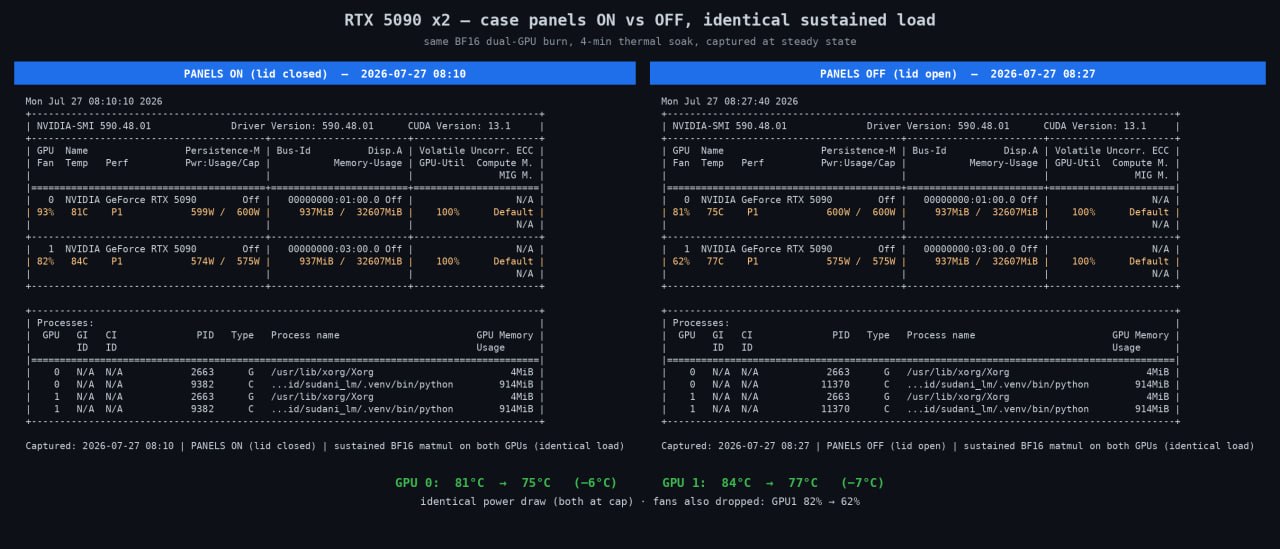Click PID 11370 on GPU 1 row, PANELS OFF
The width and height of the screenshot is (1280, 549).
pyautogui.click(x=835, y=409)
